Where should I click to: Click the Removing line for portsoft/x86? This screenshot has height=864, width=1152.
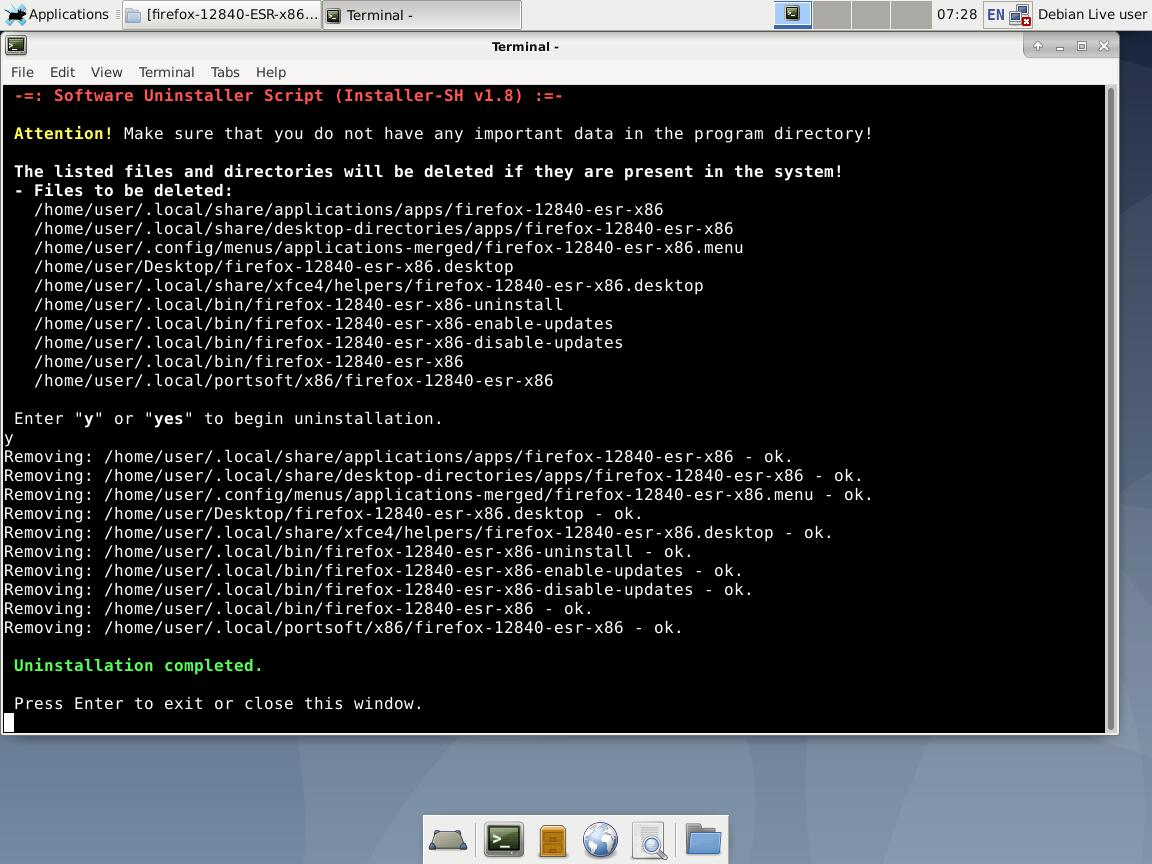click(343, 627)
